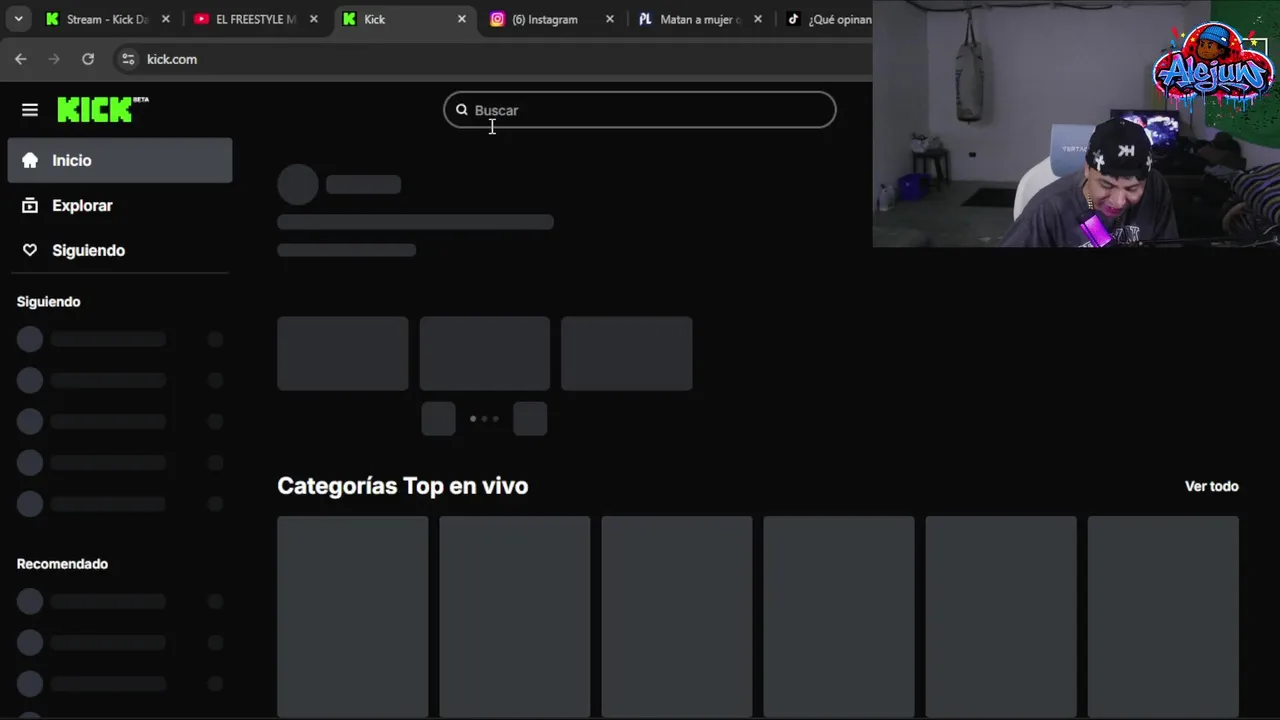This screenshot has width=1280, height=720.
Task: Click the Ver todo link
Action: point(1212,486)
